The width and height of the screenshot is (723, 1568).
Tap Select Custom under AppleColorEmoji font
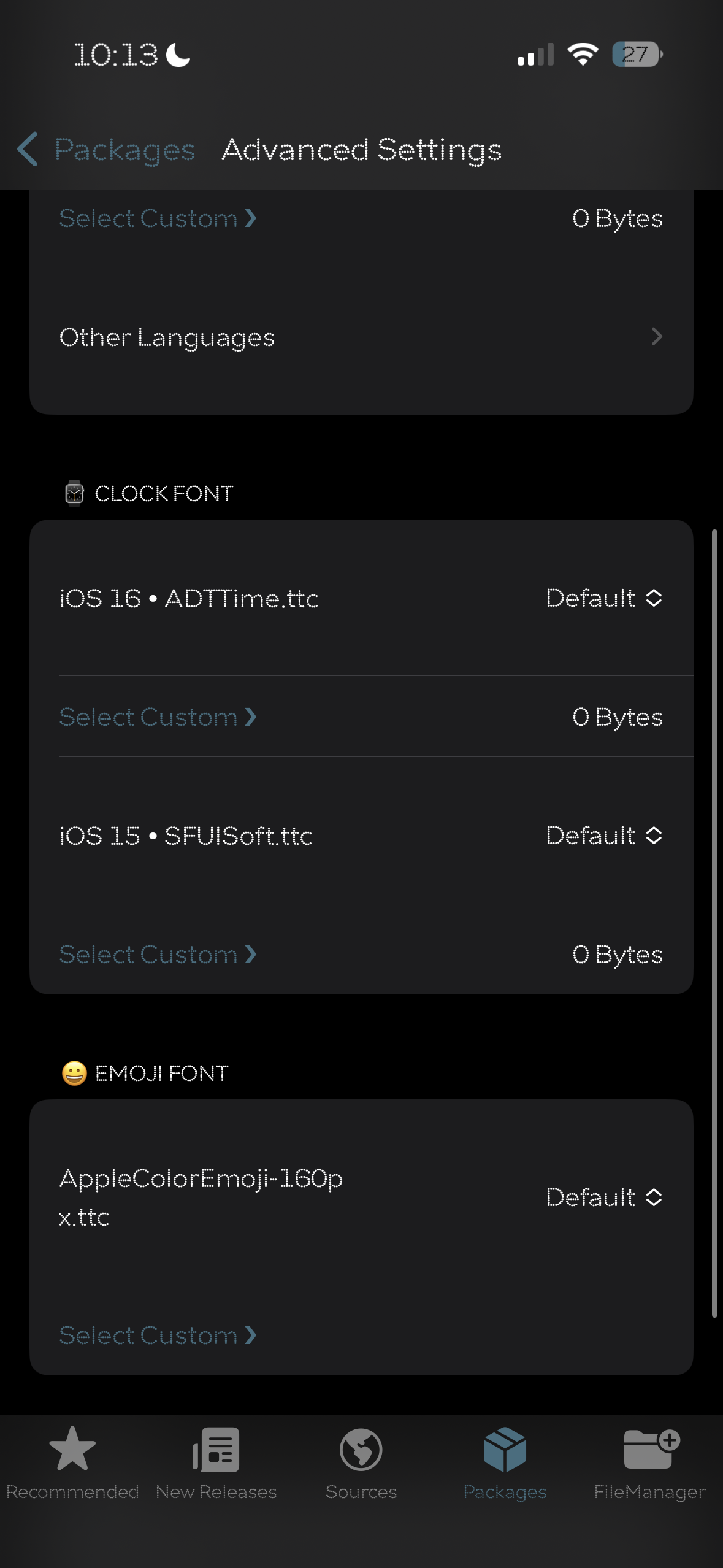157,1335
